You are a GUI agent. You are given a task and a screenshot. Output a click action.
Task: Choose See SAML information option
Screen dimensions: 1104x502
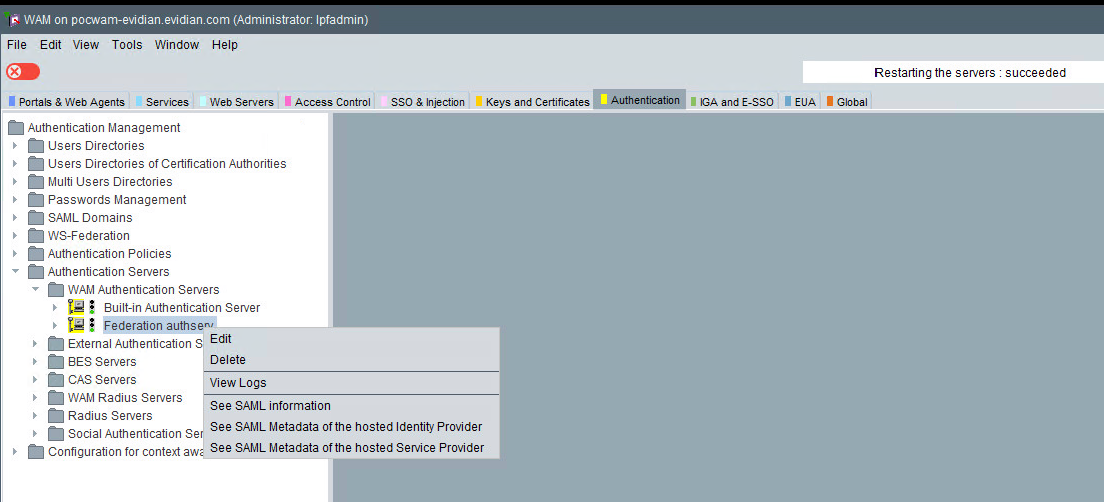point(270,406)
